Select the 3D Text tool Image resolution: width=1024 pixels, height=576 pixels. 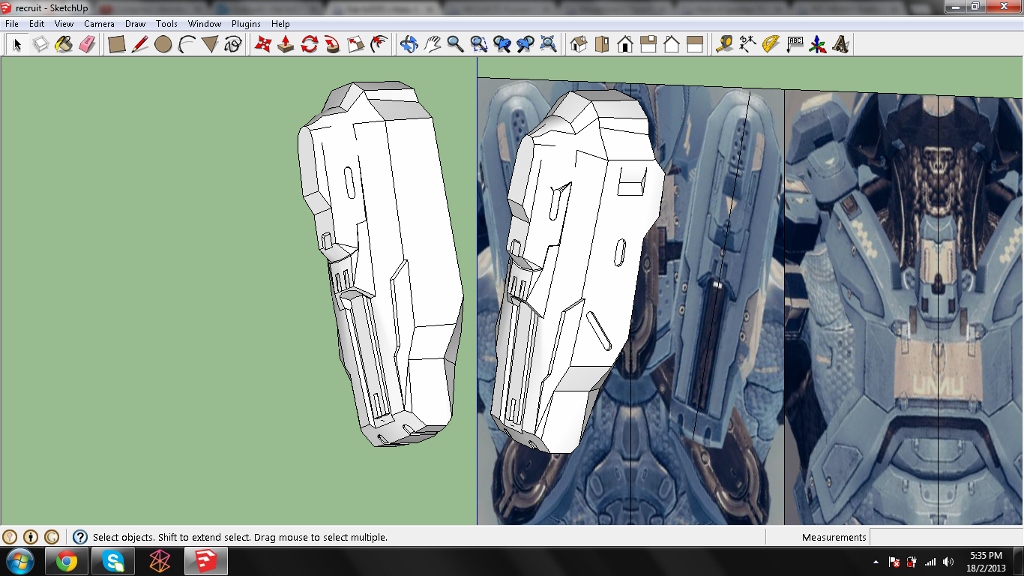[x=841, y=44]
